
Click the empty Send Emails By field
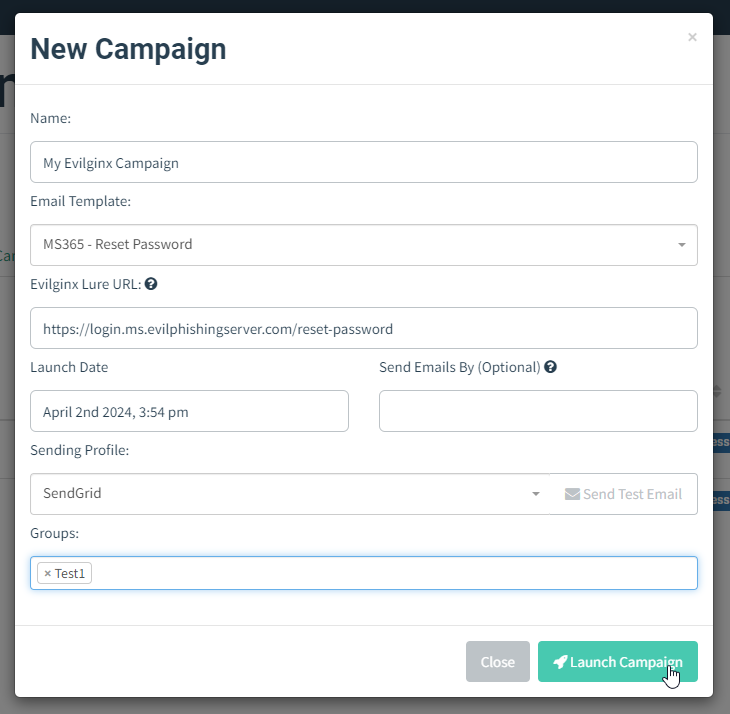point(538,411)
